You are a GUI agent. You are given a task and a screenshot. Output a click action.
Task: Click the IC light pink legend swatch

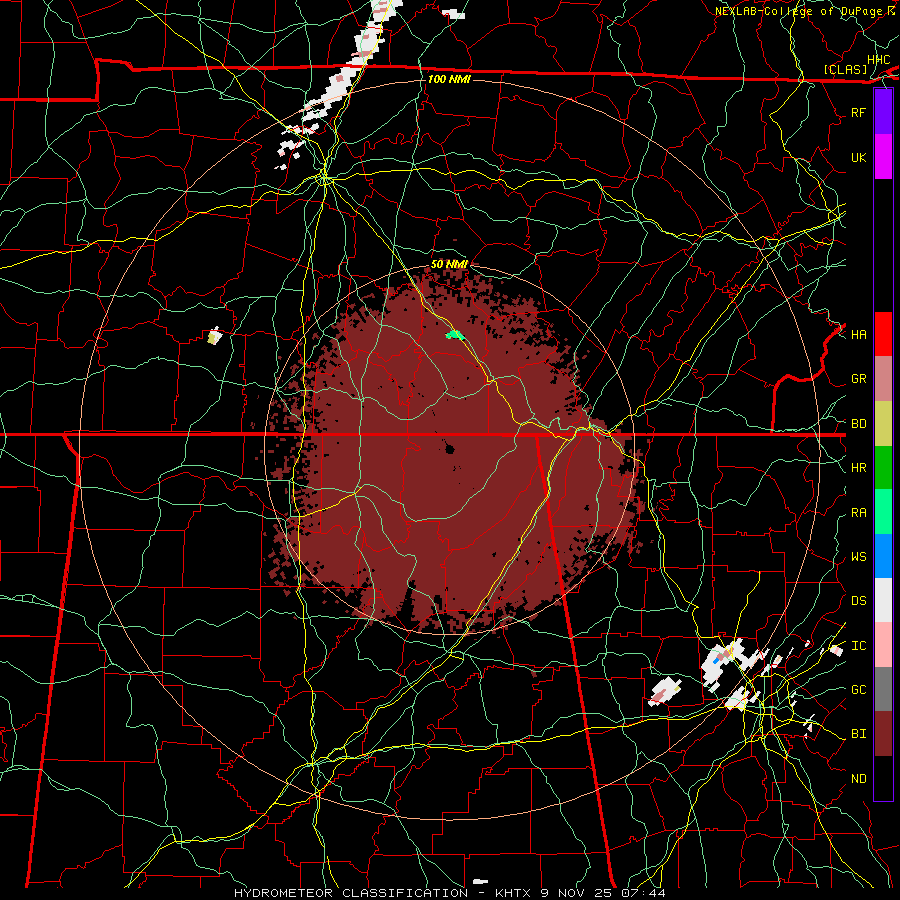pyautogui.click(x=883, y=645)
